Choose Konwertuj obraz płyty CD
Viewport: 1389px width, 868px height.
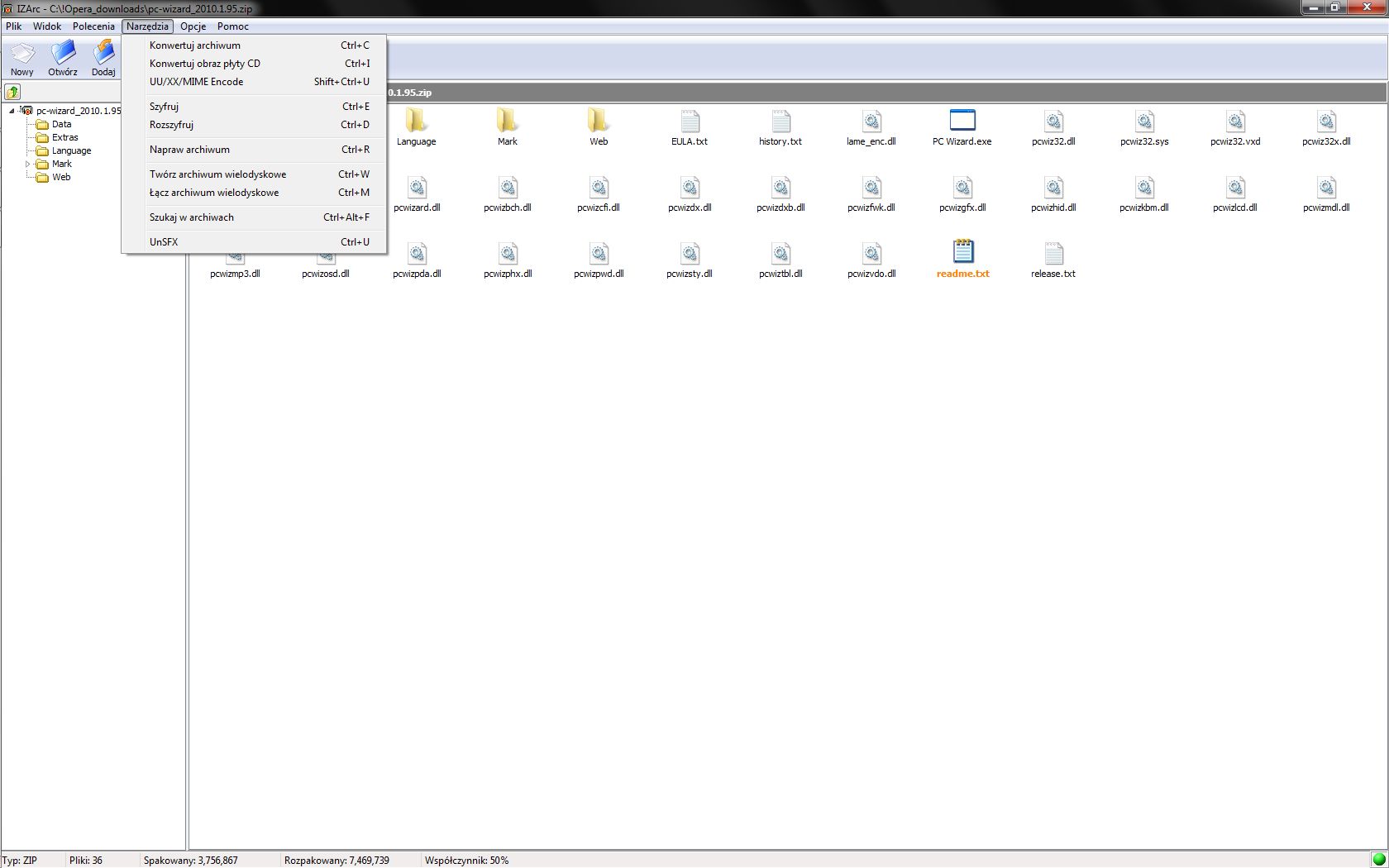254,64
